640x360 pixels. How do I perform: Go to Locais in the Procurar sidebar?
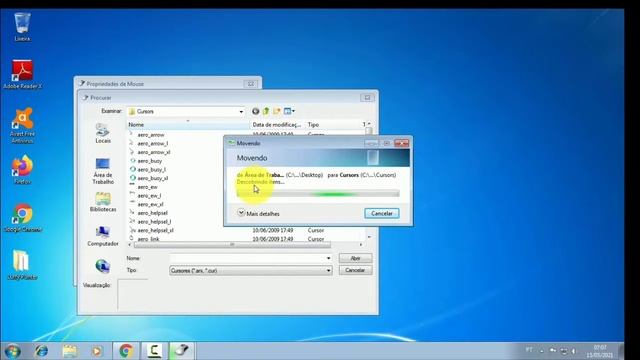coord(103,133)
